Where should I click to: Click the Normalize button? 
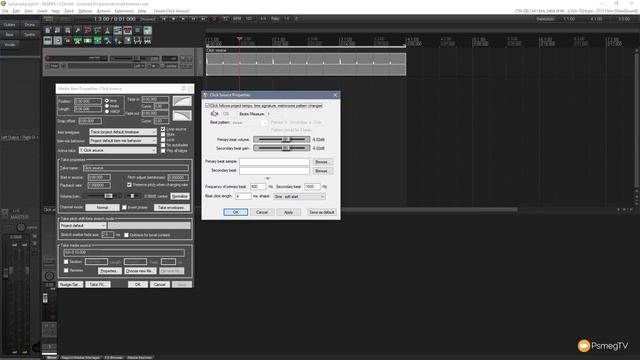[x=180, y=196]
